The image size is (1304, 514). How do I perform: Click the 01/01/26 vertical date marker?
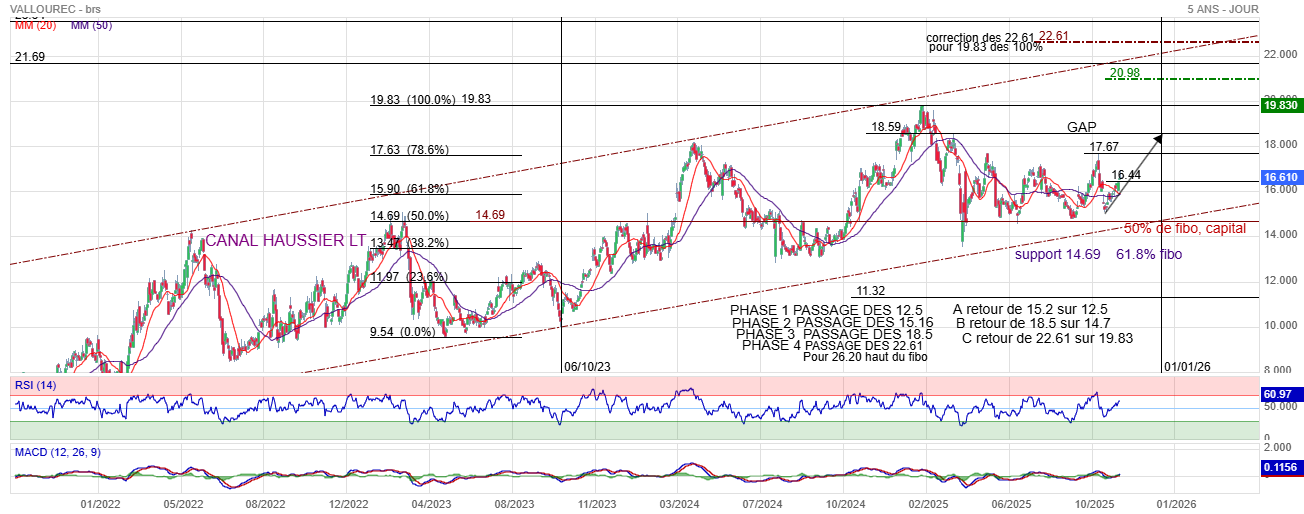(x=1186, y=367)
